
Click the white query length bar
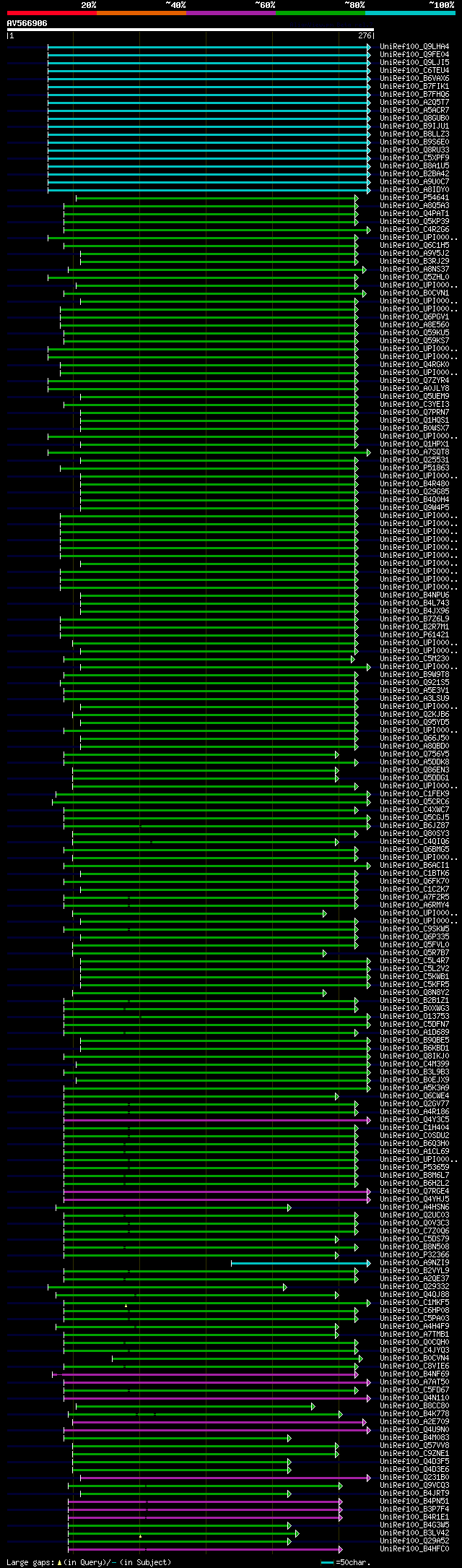point(191,30)
